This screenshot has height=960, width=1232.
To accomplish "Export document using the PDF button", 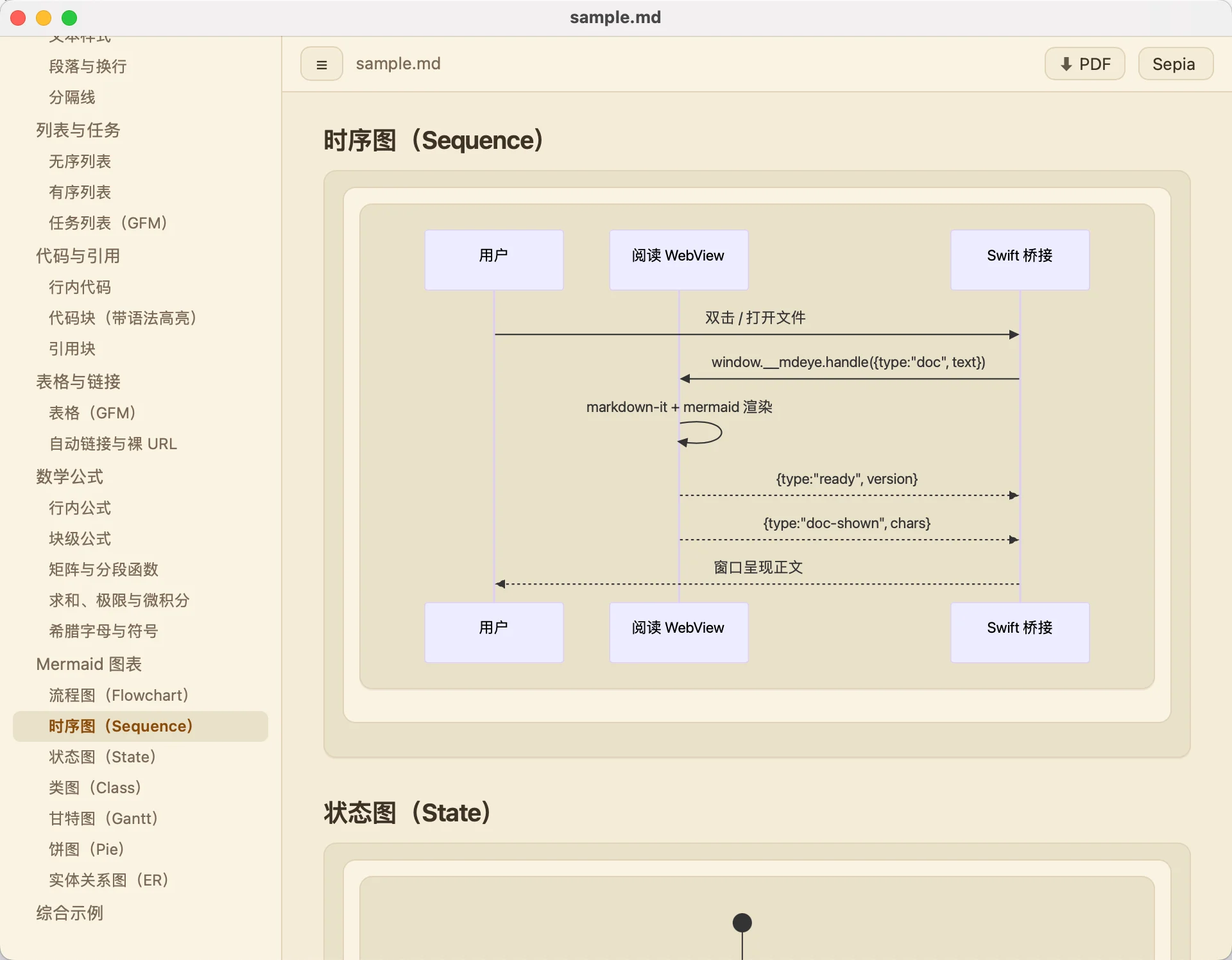I will pos(1084,64).
